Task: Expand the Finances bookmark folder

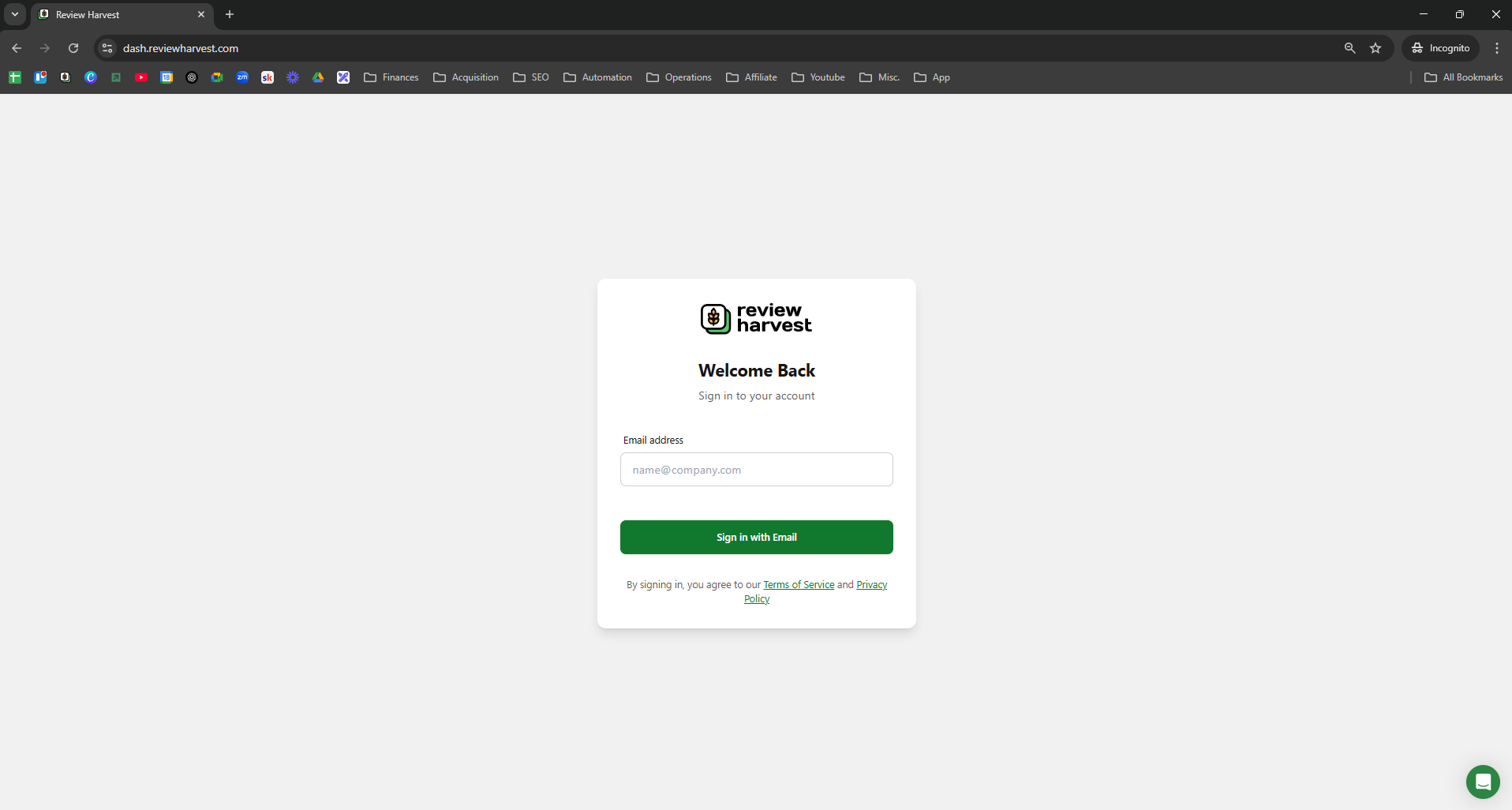Action: [391, 77]
